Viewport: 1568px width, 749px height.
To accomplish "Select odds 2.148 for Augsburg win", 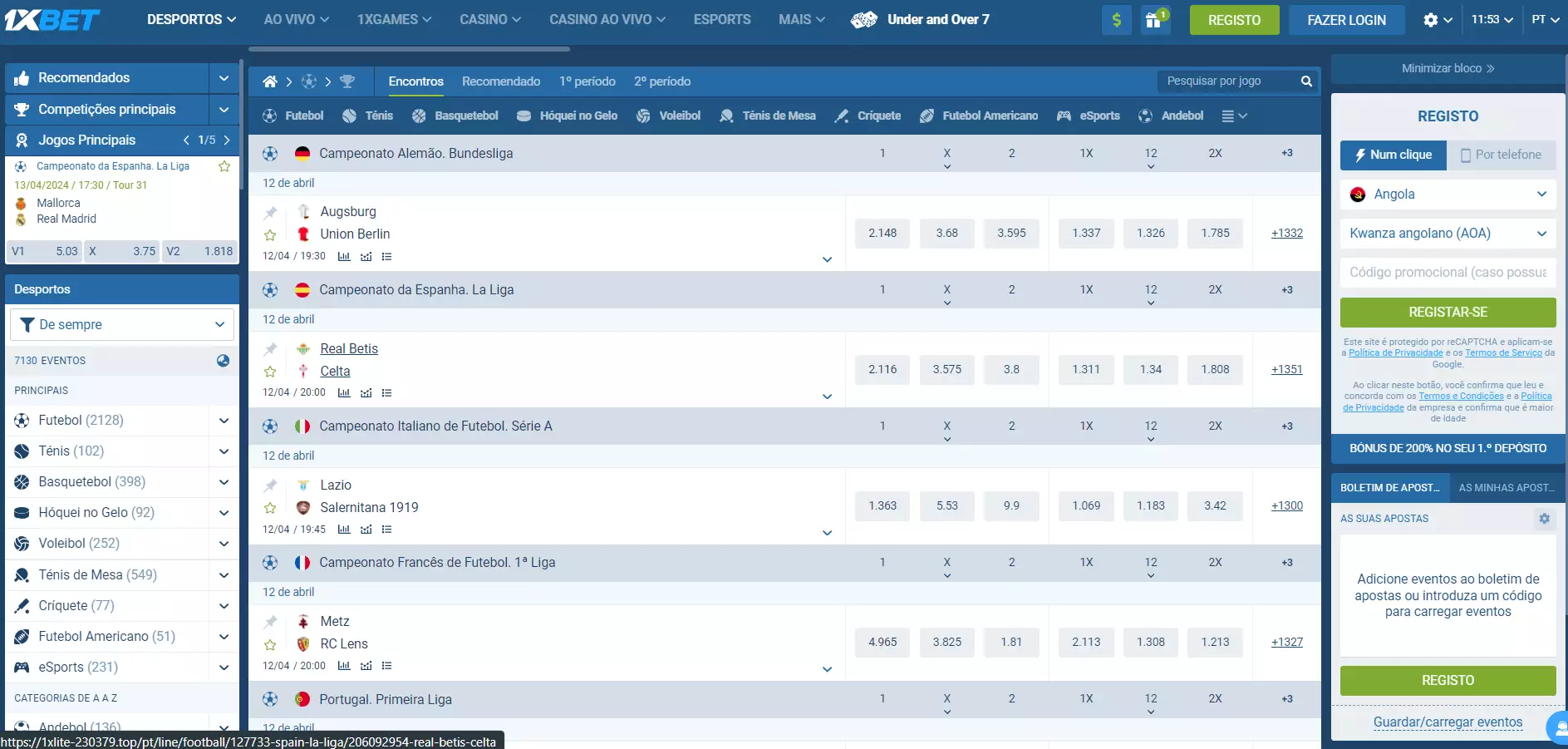I will point(882,234).
